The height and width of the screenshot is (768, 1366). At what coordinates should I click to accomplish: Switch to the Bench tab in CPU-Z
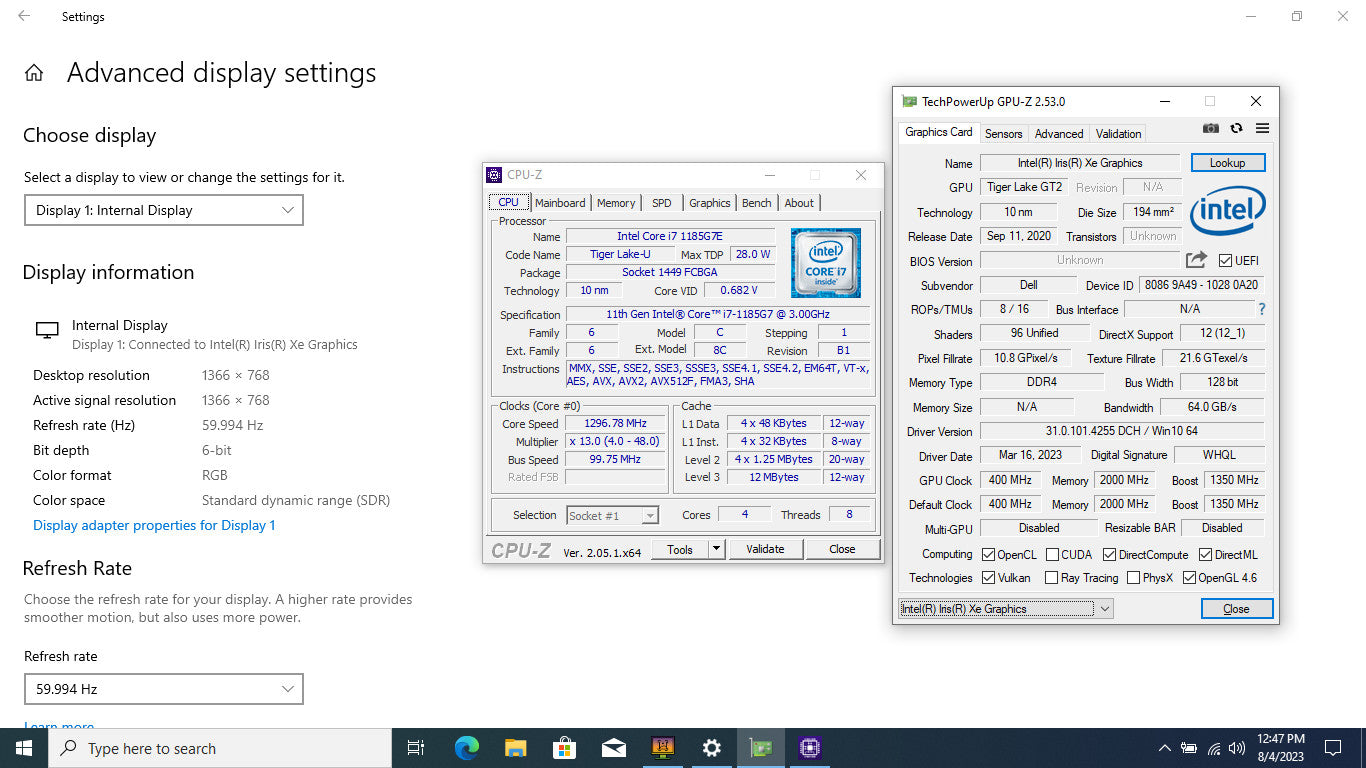[x=757, y=202]
